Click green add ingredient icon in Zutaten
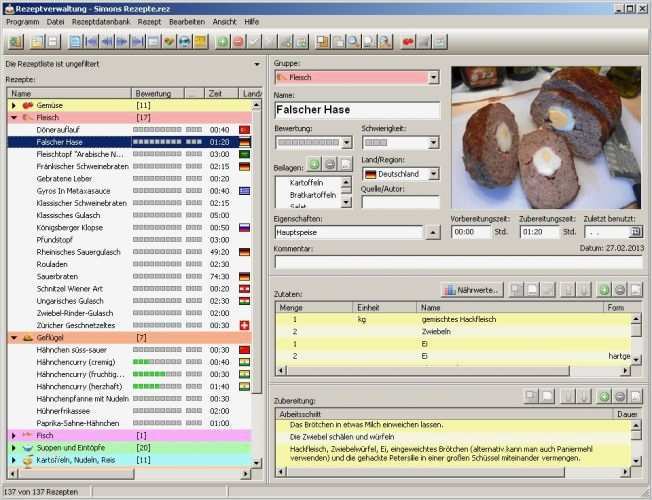Screen dimensions: 652x500 click(603, 289)
